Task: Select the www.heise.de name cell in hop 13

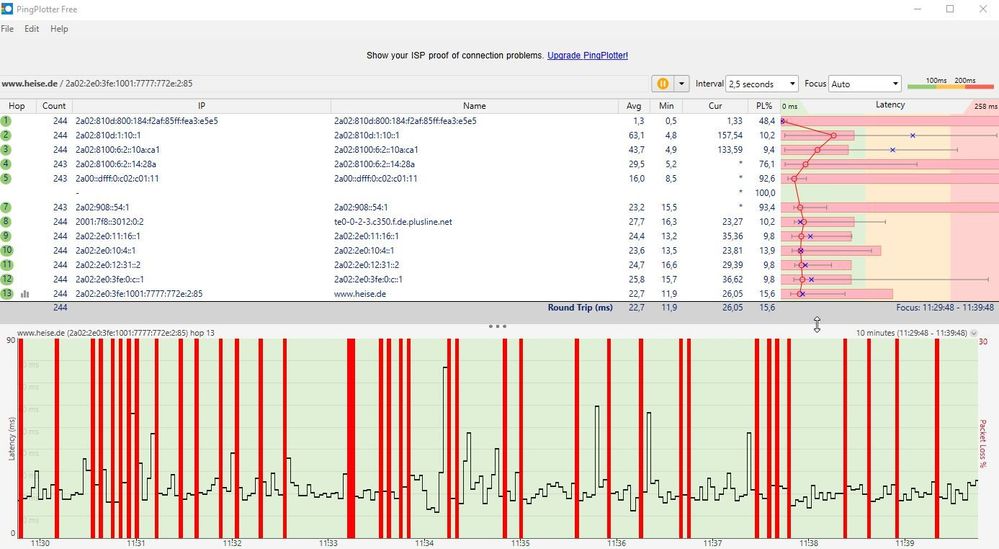Action: (360, 294)
